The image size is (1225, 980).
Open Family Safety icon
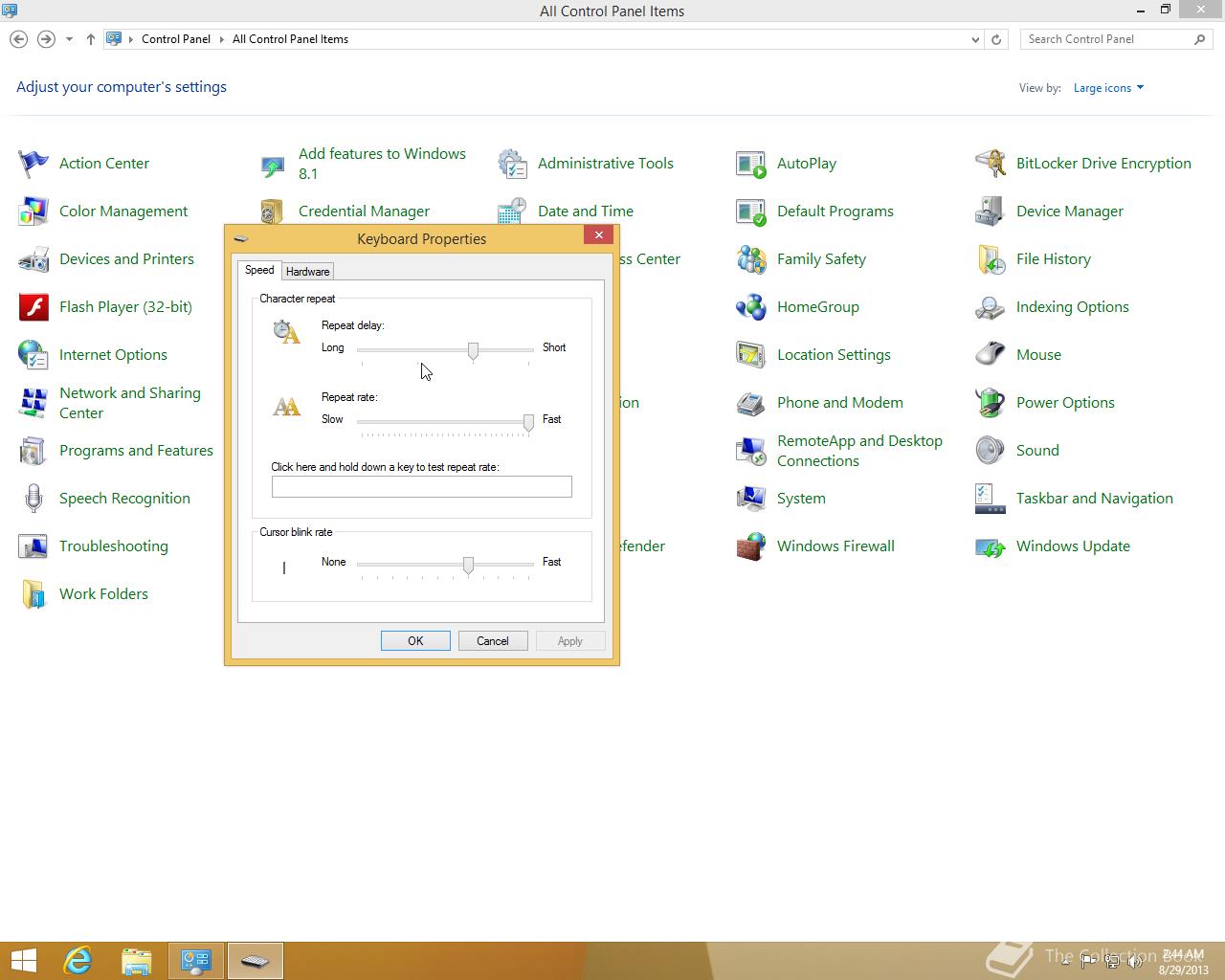coord(751,259)
